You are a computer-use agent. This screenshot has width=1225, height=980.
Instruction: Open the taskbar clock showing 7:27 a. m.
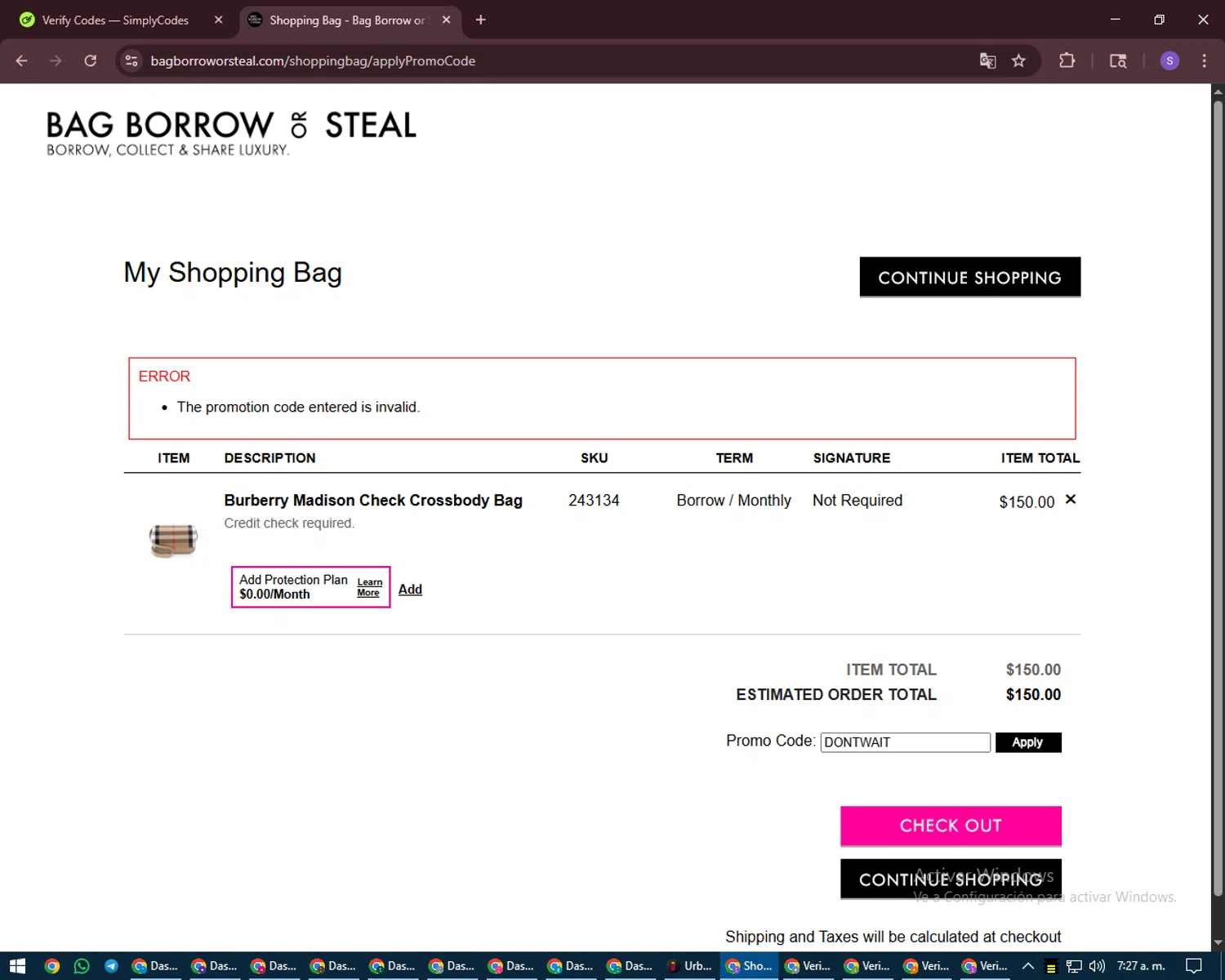[x=1141, y=966]
